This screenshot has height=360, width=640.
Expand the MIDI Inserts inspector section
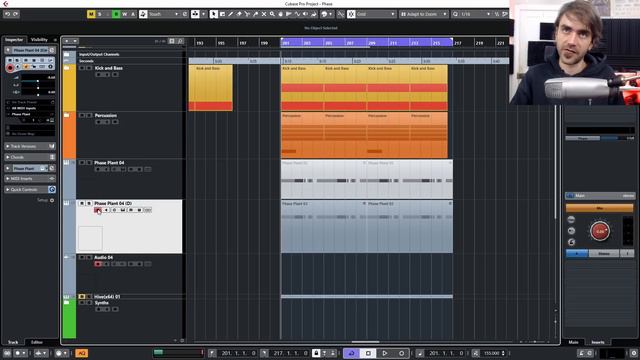30,179
